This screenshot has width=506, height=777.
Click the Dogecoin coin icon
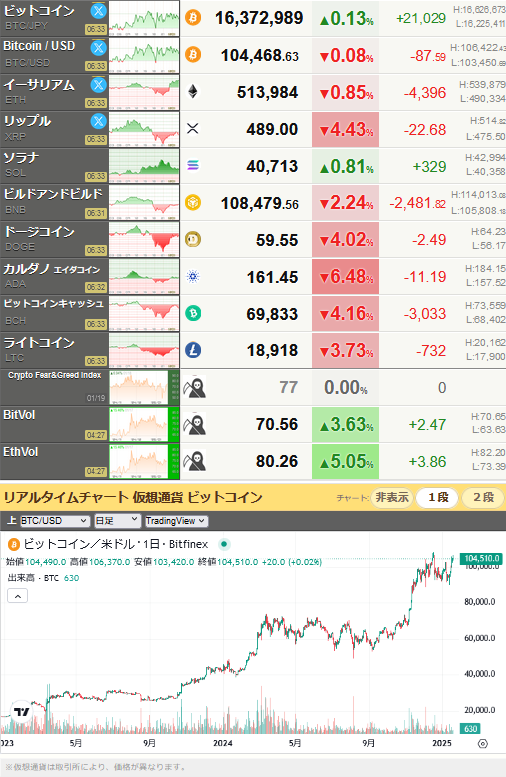193,239
